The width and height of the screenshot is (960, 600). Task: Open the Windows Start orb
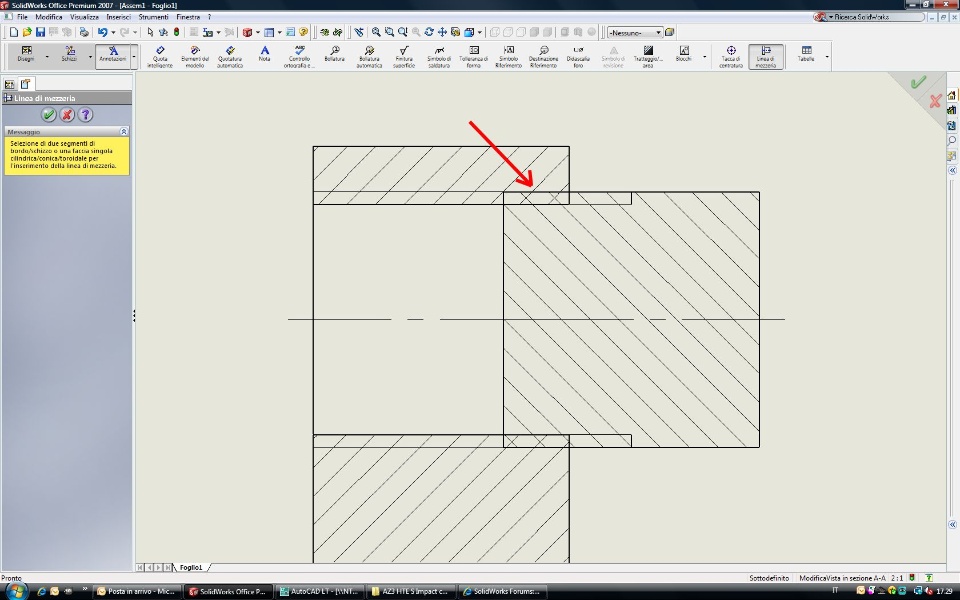point(16,591)
